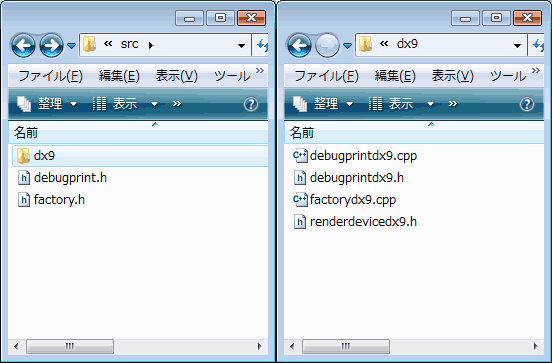
Task: Sort by 名前 column in dx9 window
Action: pos(414,133)
